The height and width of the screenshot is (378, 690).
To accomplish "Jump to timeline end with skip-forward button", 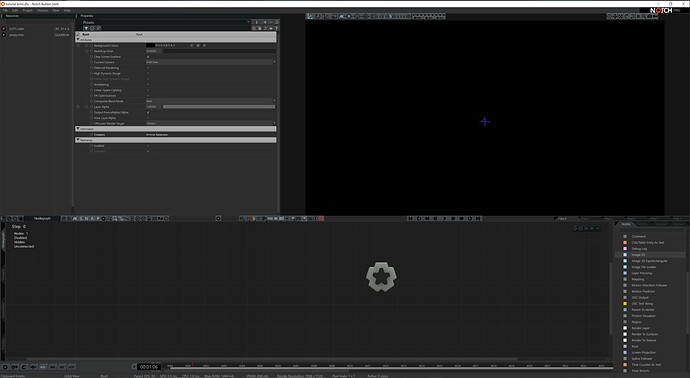I will (478, 218).
